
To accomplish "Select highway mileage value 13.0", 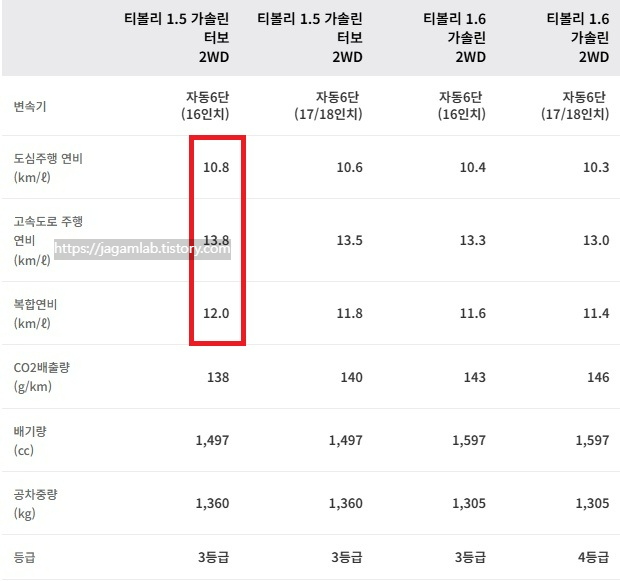I will pos(596,240).
